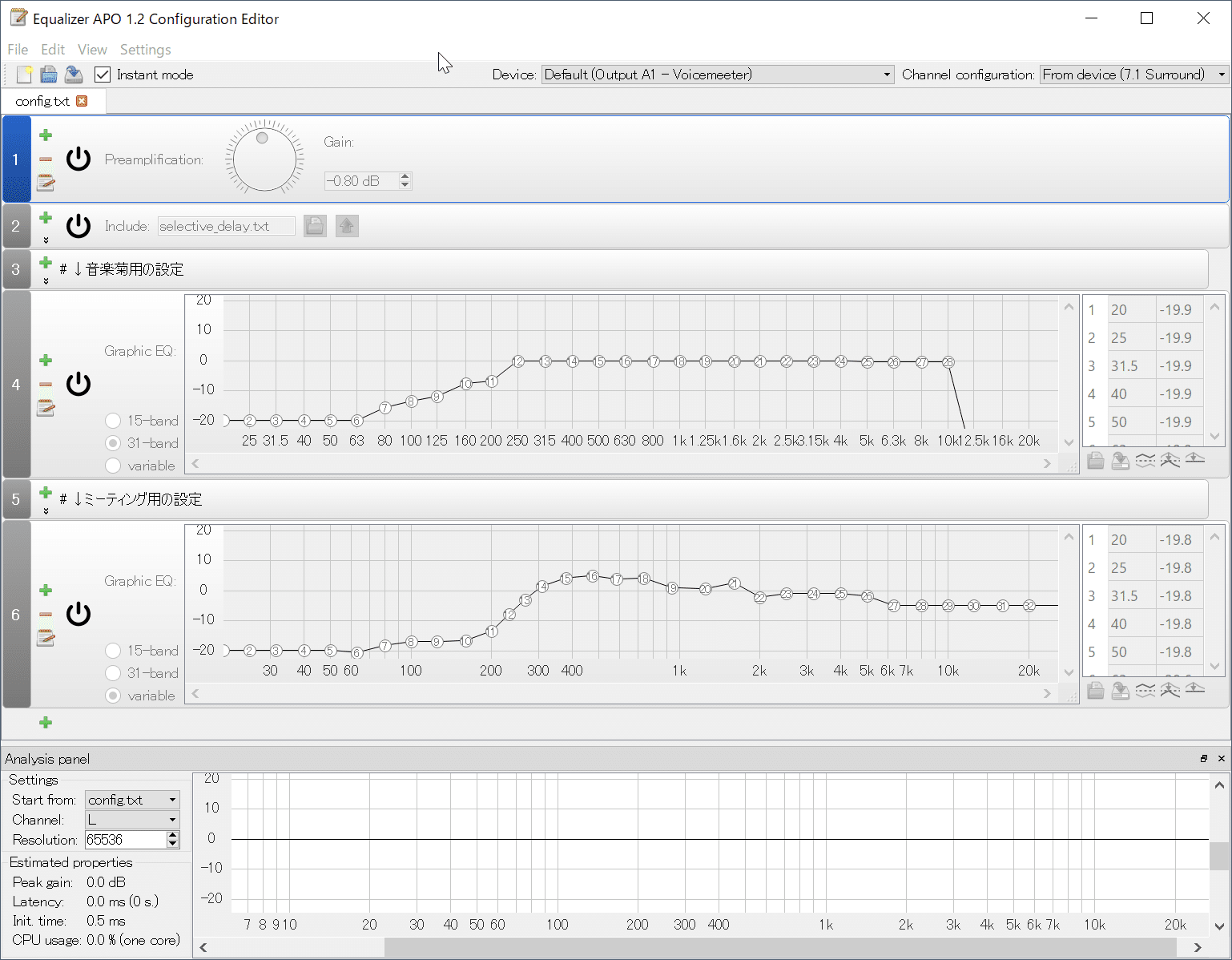
Task: Create a new configuration file from the toolbar
Action: [24, 75]
